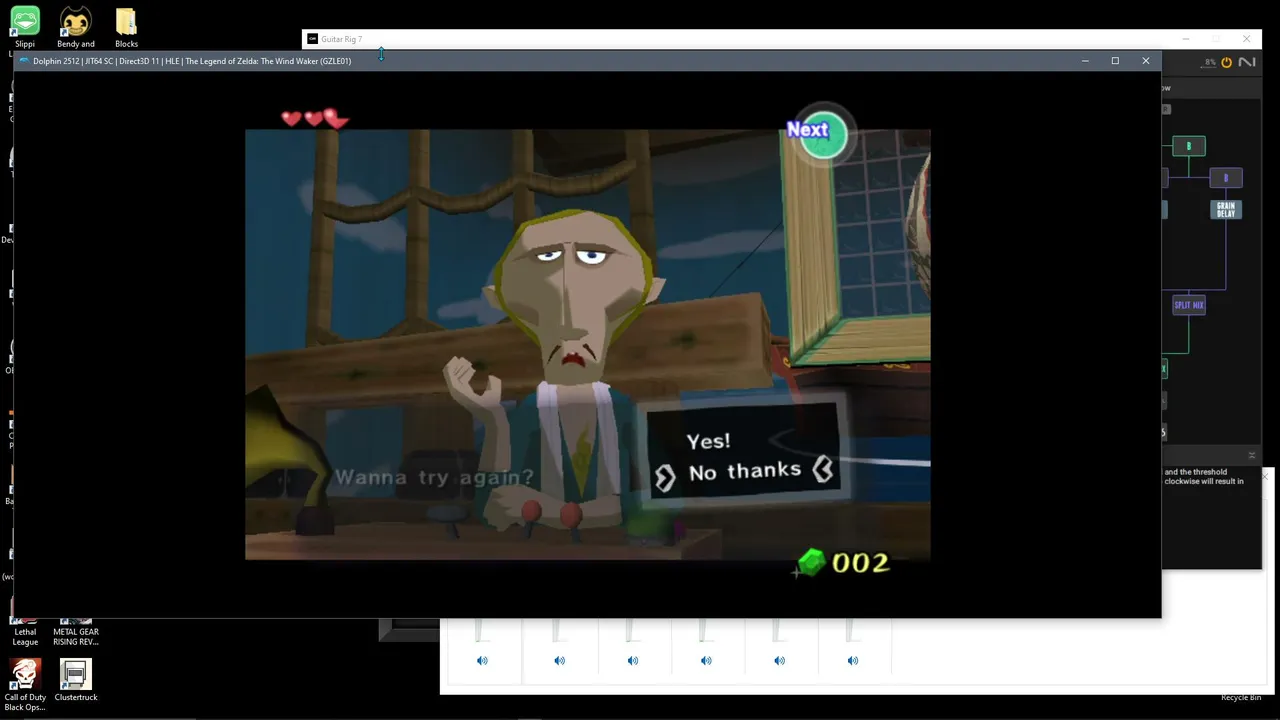1280x720 pixels.
Task: Select the METAL GEAR RISING desktop shortcut label
Action: [x=76, y=637]
